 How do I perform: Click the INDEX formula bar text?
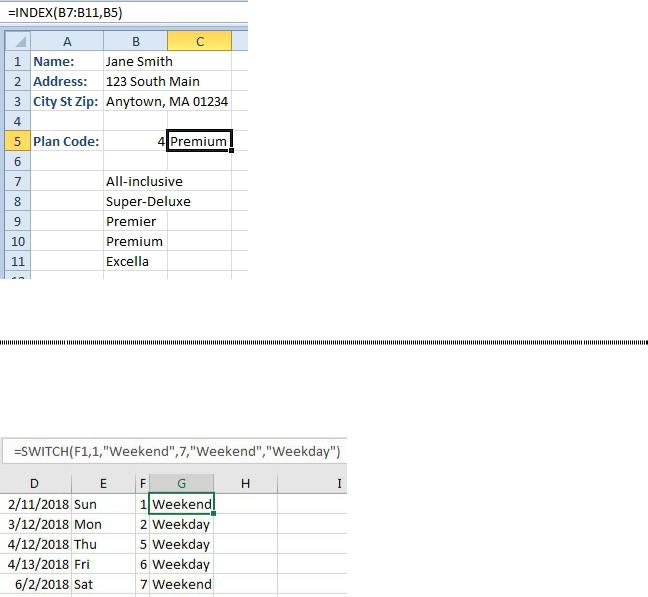coord(65,12)
